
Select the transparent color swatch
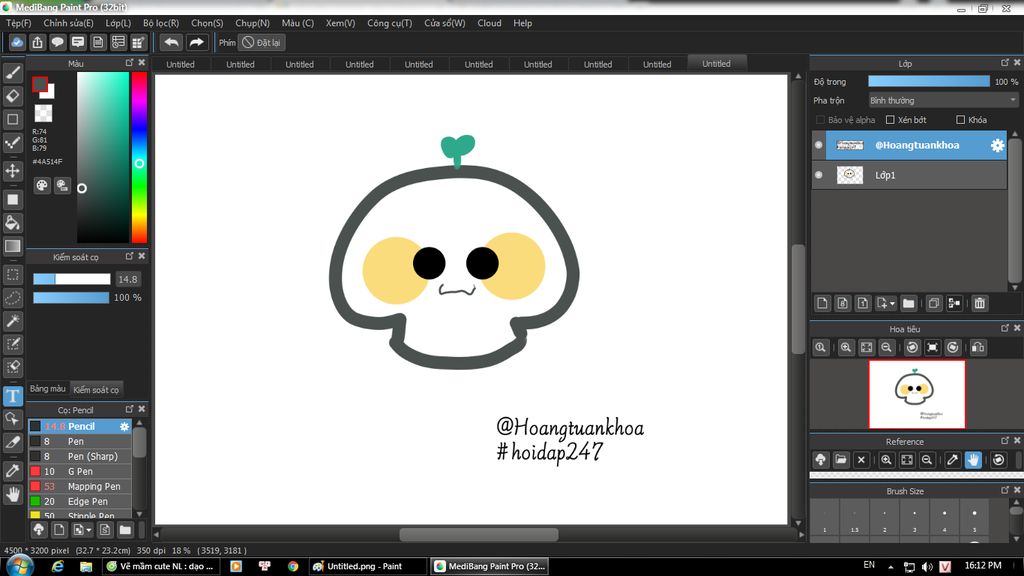[43, 113]
